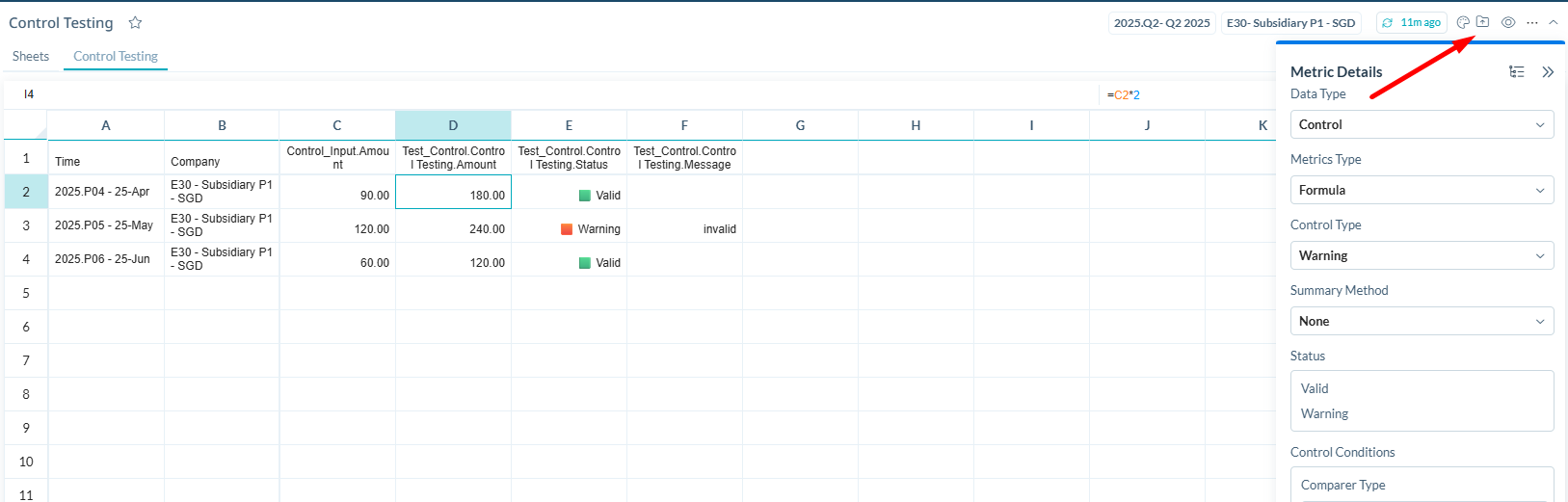The height and width of the screenshot is (502, 1568).
Task: Click the three-dot more options icon
Action: coord(1532,22)
